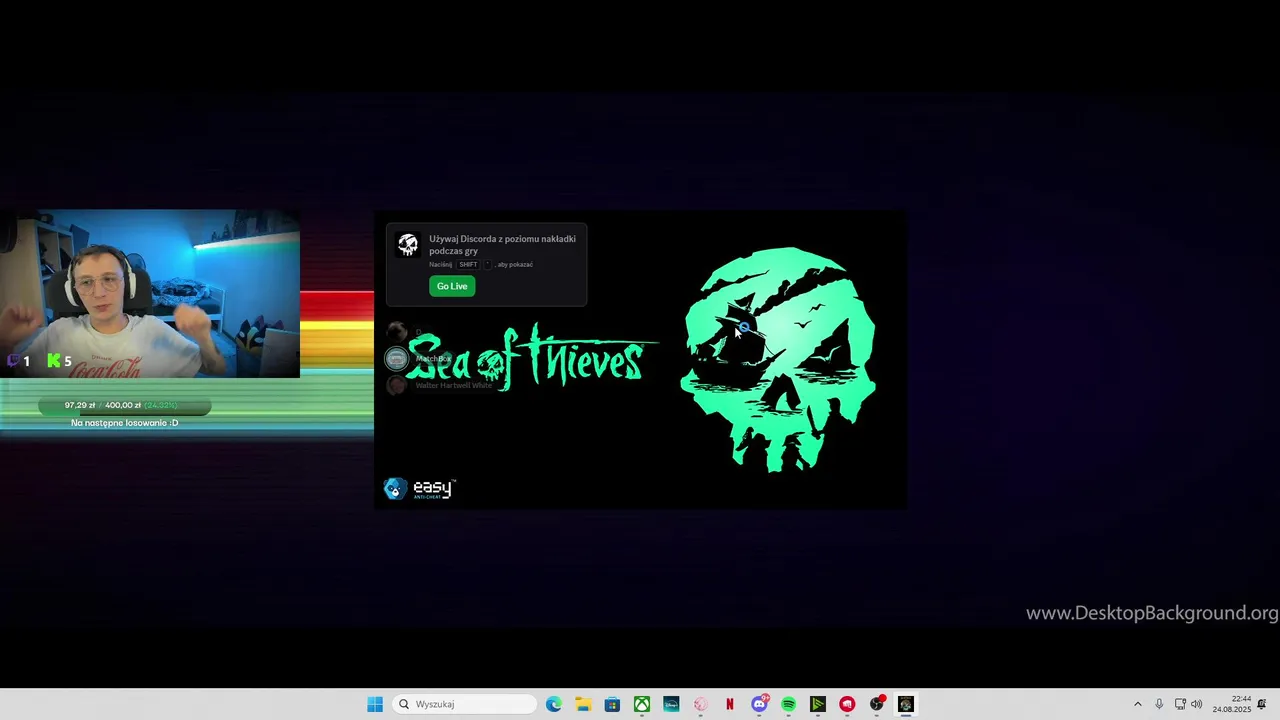This screenshot has width=1280, height=720.
Task: Open the Xbox app from taskbar
Action: coord(642,704)
